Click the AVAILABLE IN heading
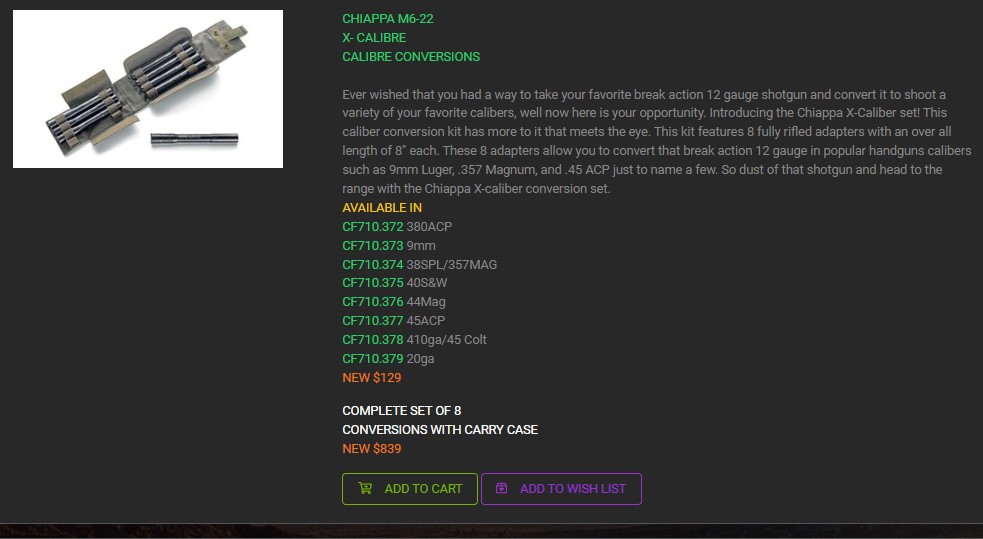The width and height of the screenshot is (983, 539). pos(382,207)
